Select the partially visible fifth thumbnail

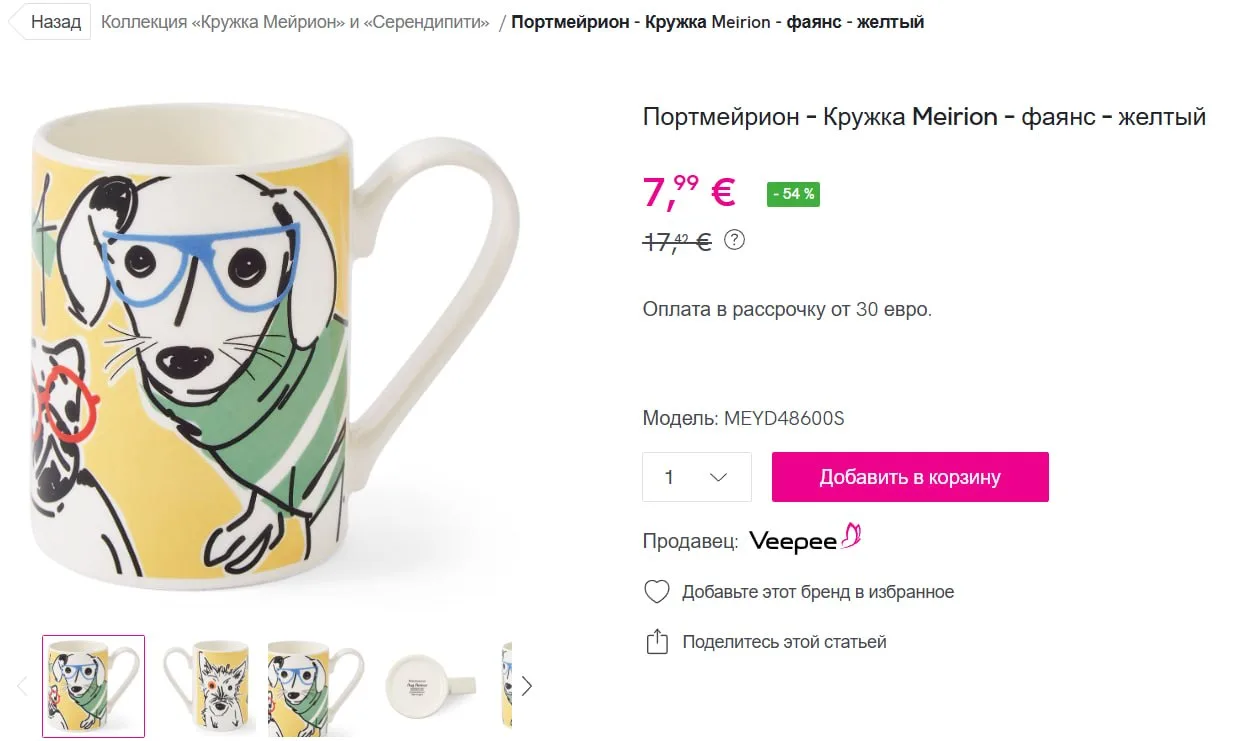(506, 686)
